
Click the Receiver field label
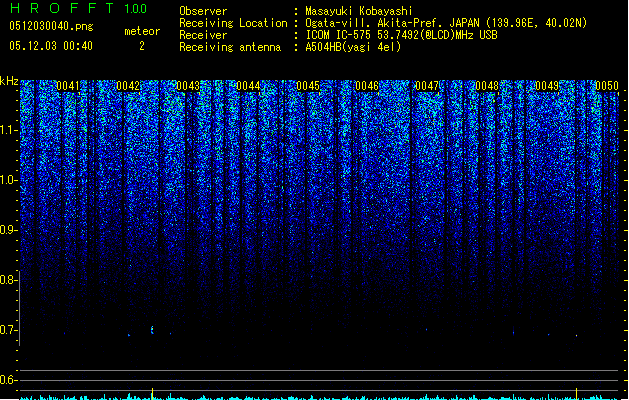click(x=203, y=35)
